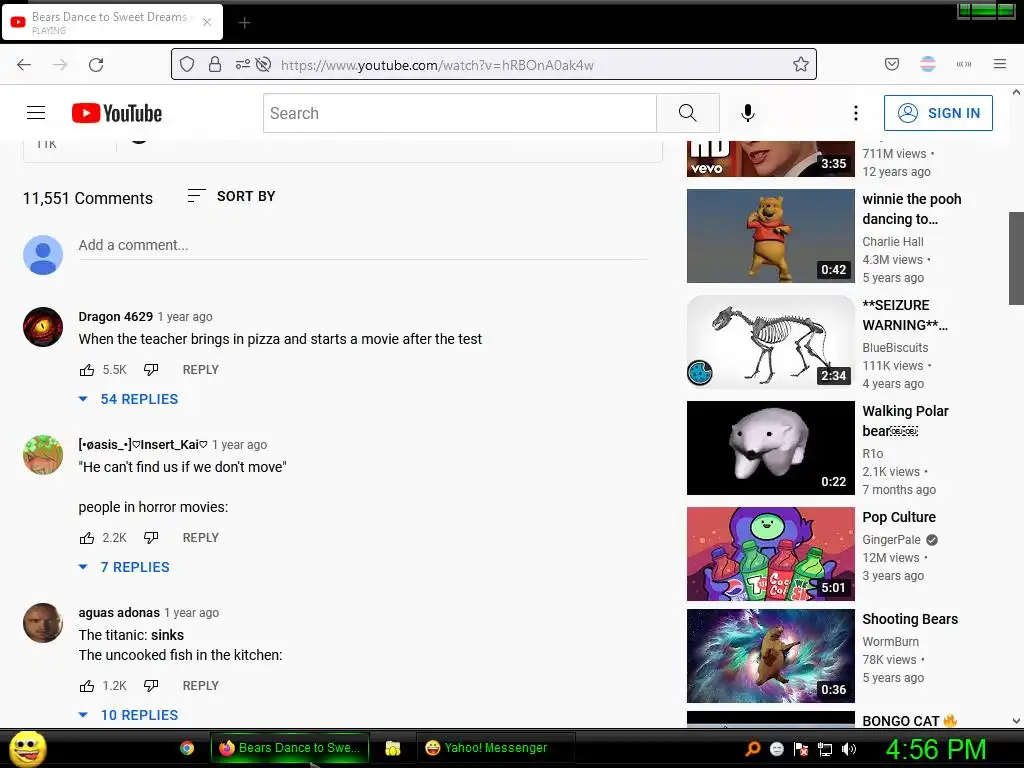Expand 7 replies under Insert_Kai

click(x=123, y=567)
